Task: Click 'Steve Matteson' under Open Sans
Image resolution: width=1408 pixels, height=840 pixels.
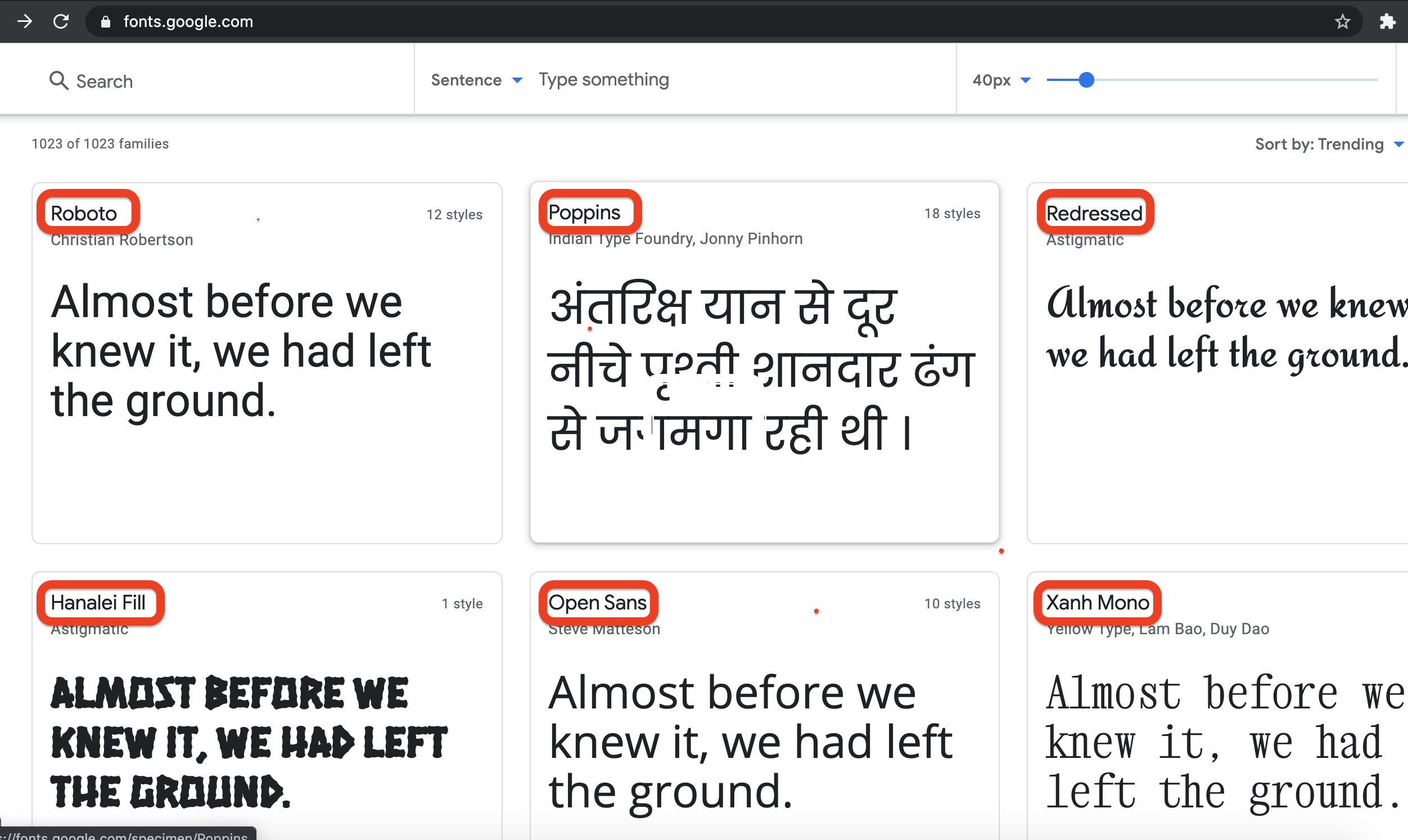Action: point(604,629)
